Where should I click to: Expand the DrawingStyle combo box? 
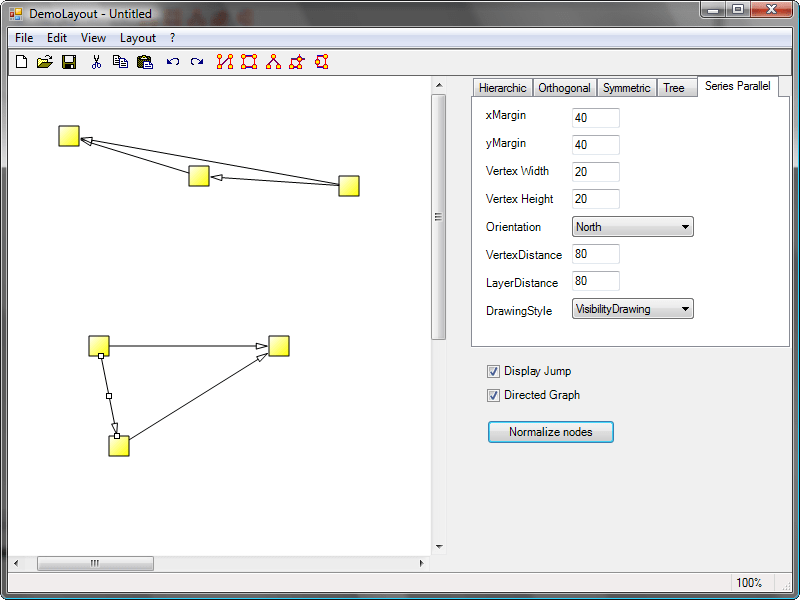click(x=632, y=309)
